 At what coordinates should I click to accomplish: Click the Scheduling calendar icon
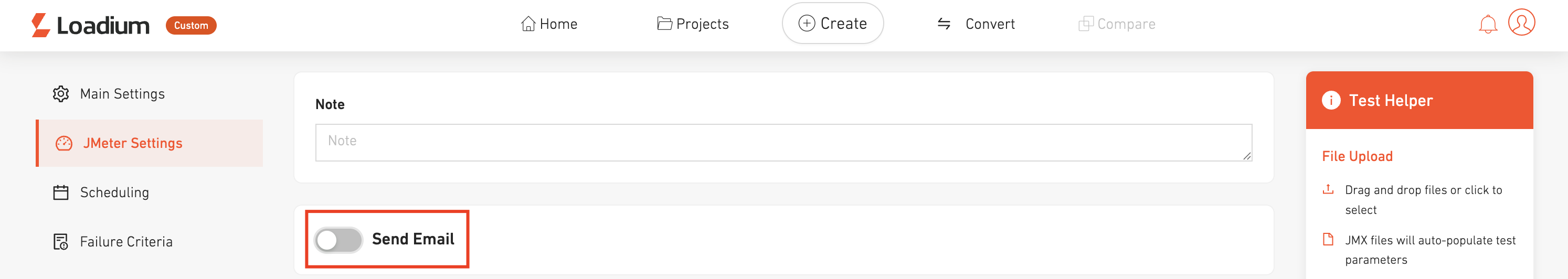(x=61, y=192)
